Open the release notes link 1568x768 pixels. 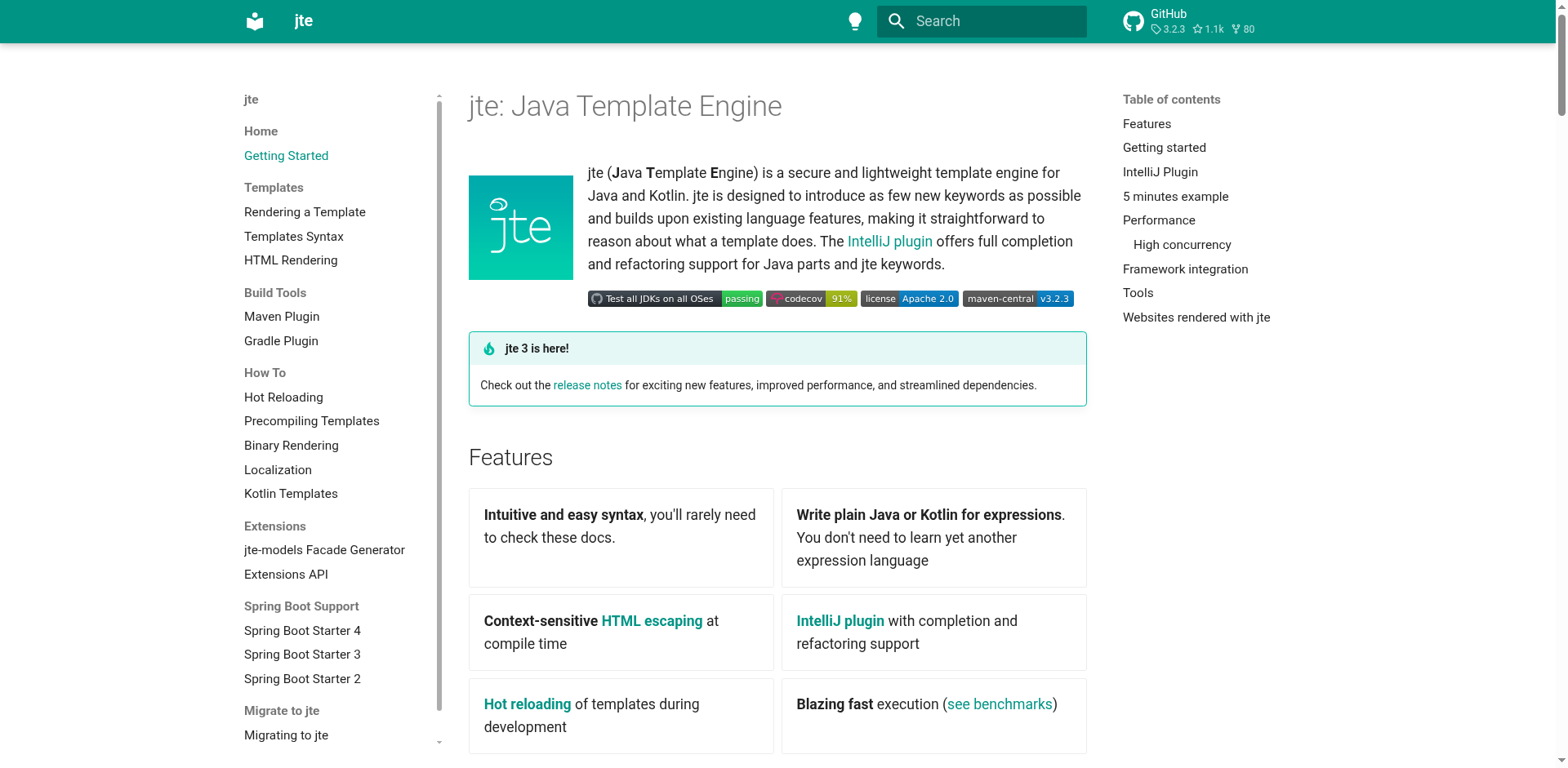pyautogui.click(x=587, y=385)
